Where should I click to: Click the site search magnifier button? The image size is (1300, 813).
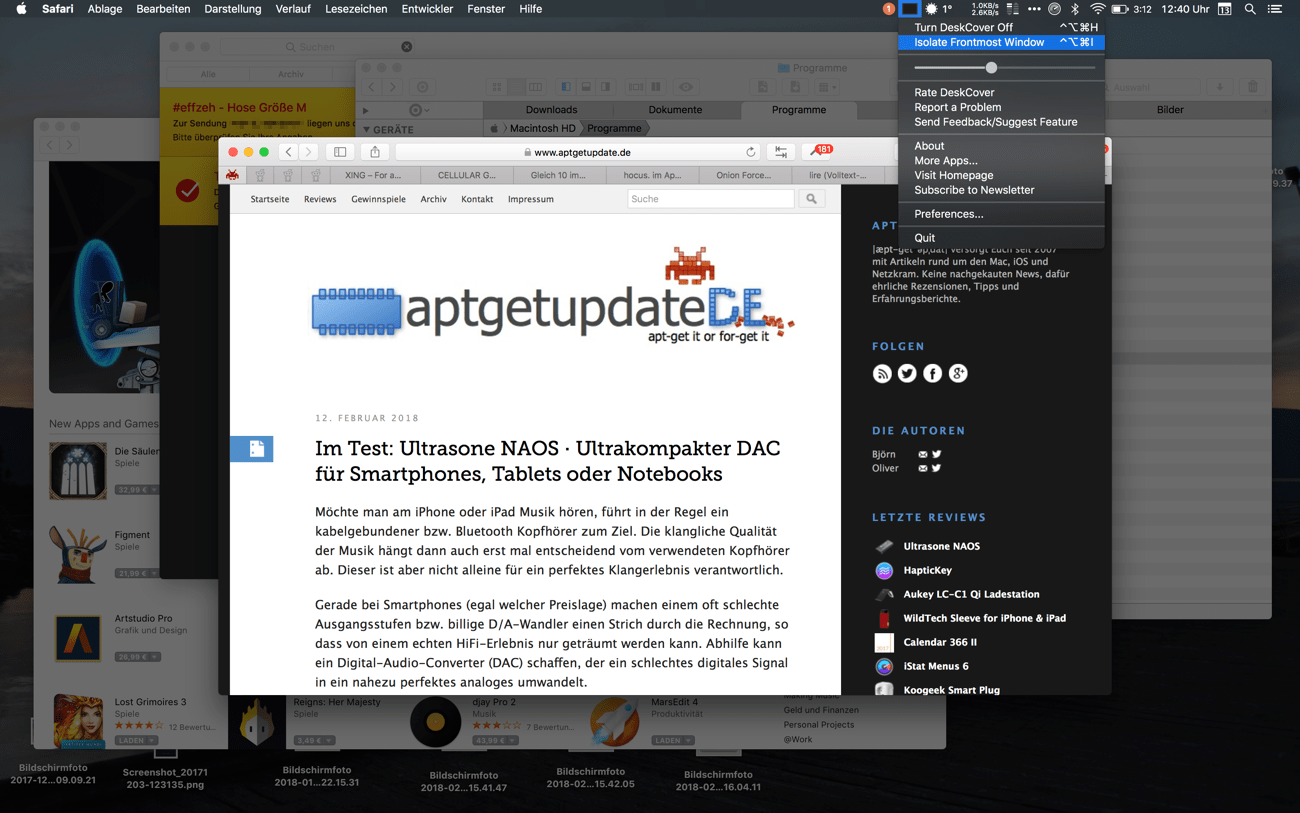click(811, 199)
